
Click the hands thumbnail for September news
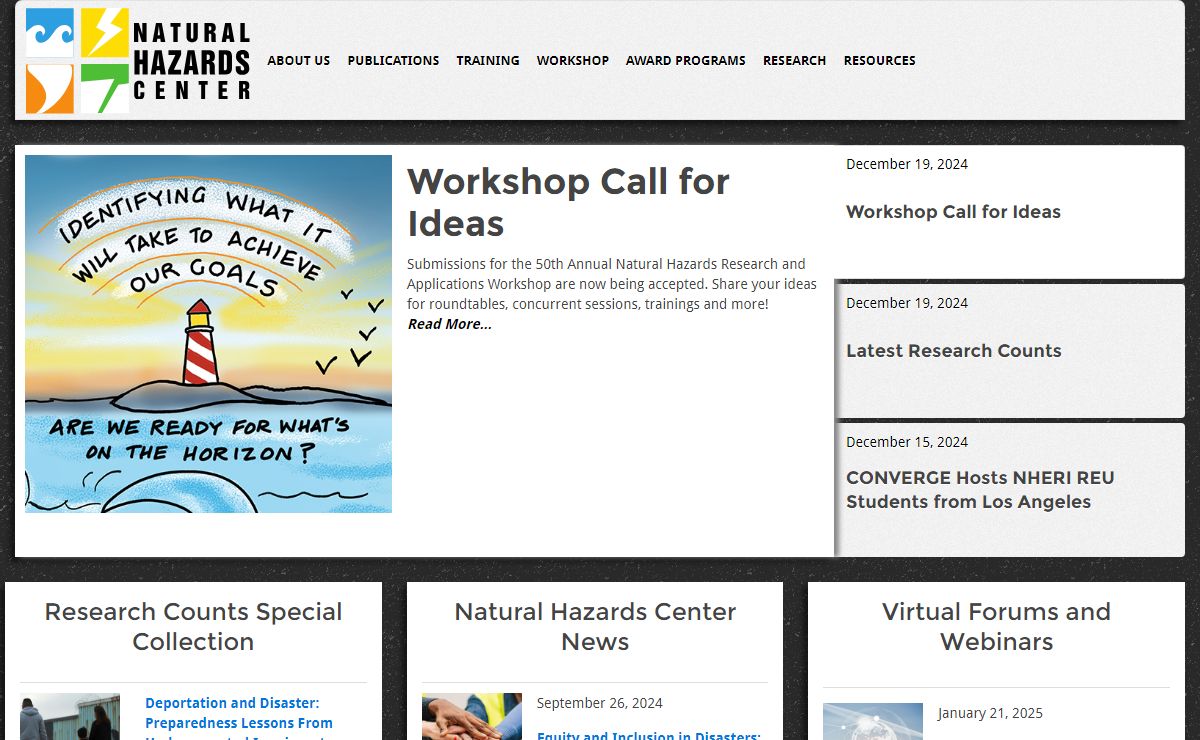[x=472, y=716]
